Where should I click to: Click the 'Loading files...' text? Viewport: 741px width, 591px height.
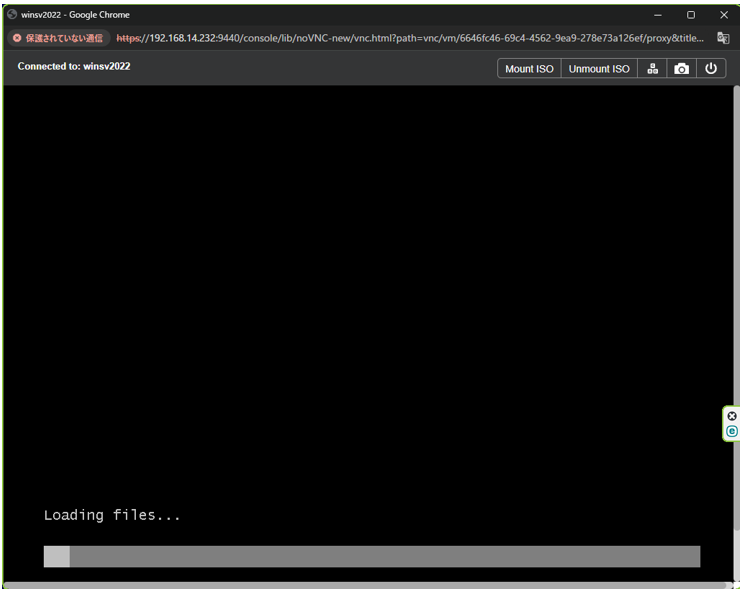(112, 514)
